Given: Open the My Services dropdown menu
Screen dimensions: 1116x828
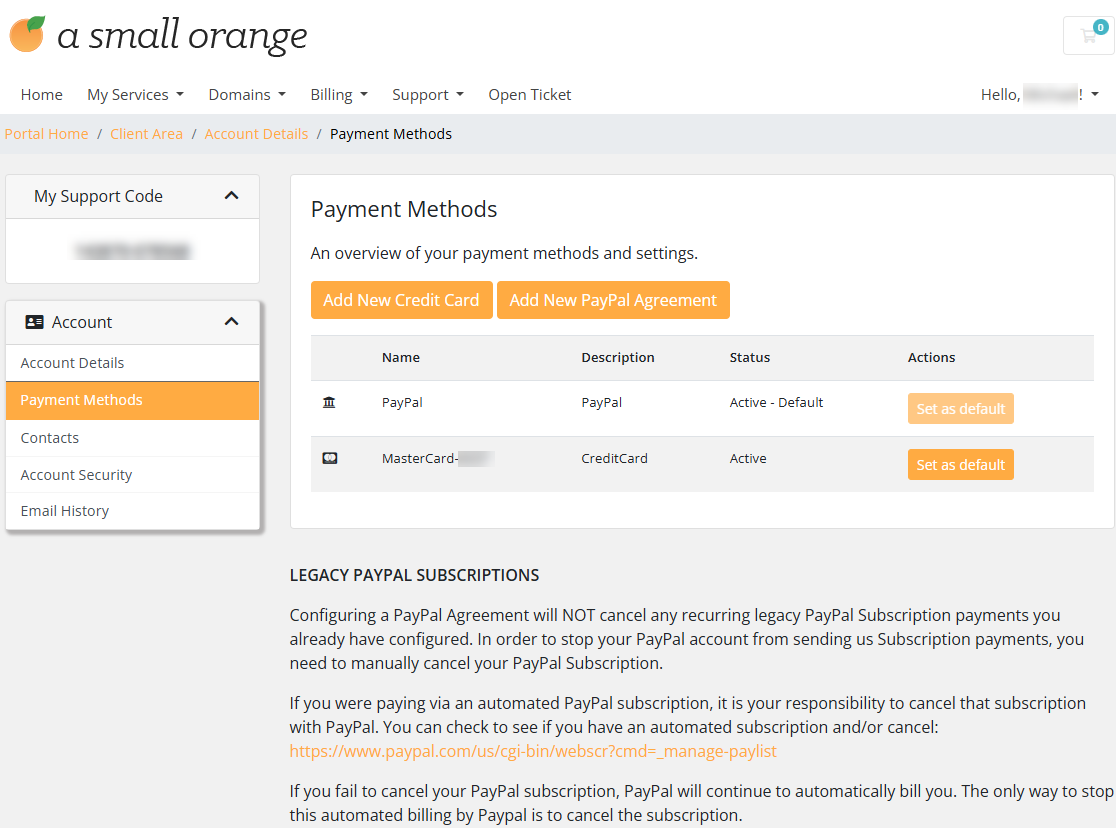Looking at the screenshot, I should 135,95.
